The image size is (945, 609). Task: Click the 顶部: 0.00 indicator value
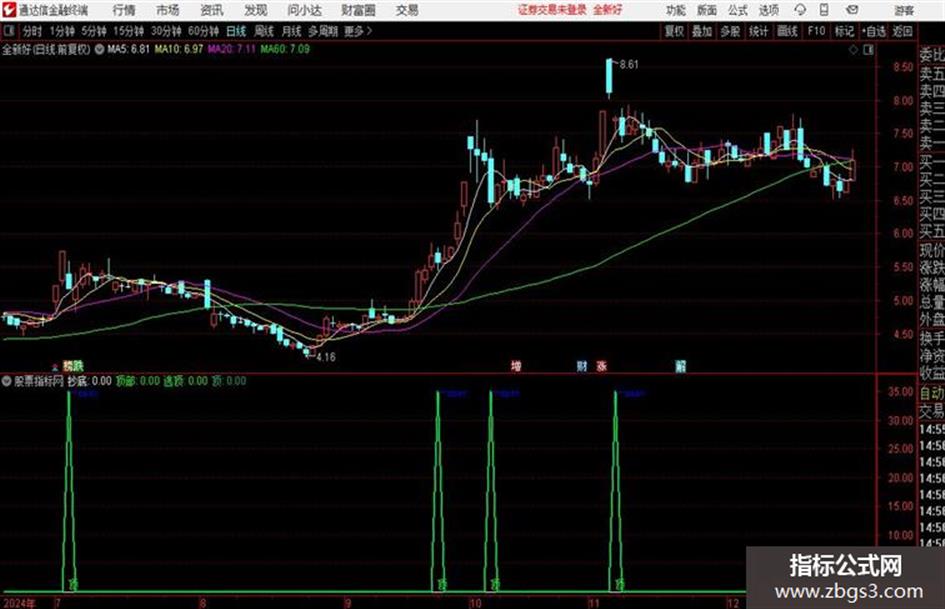(138, 381)
